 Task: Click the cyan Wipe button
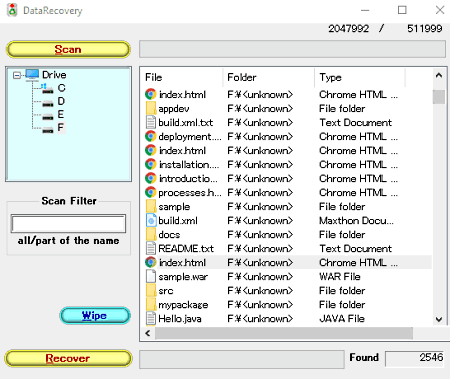pyautogui.click(x=95, y=315)
